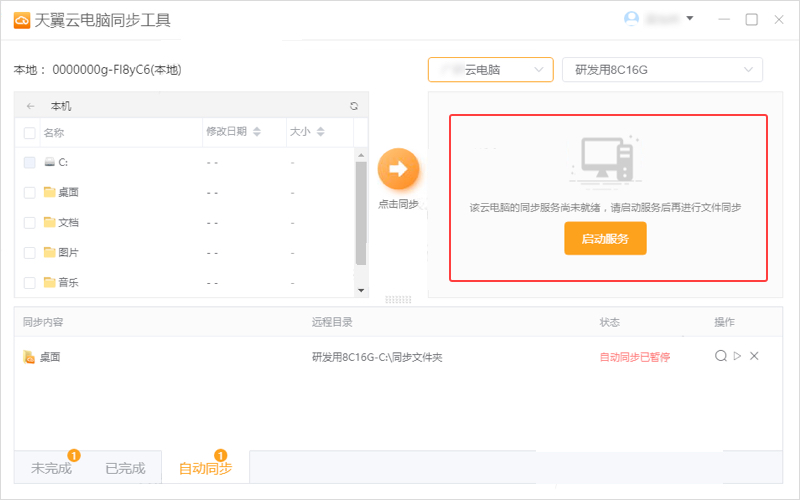Screen dimensions: 800x500
Task: Click the local name 0000000g-FI8yC6(本地)
Action: tap(117, 69)
